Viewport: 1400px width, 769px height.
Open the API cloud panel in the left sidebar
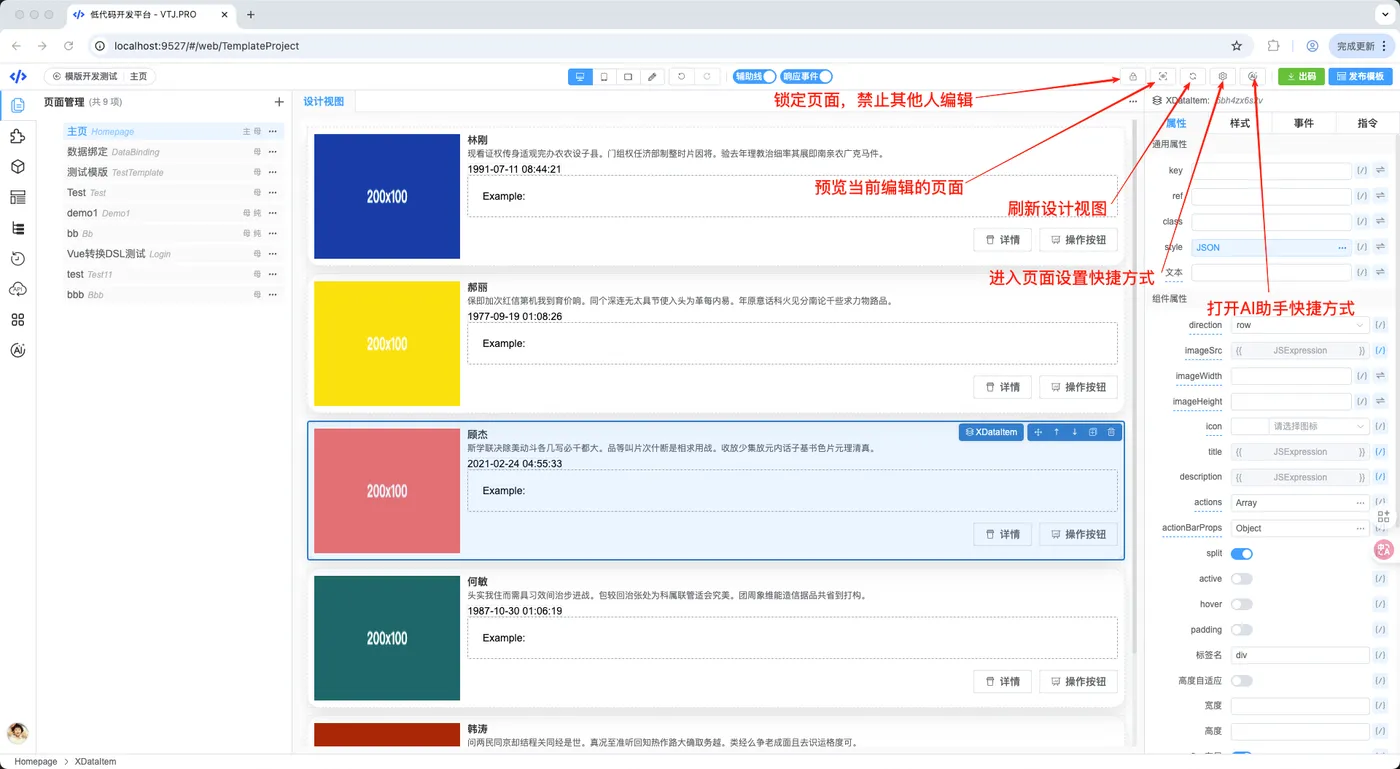point(18,289)
